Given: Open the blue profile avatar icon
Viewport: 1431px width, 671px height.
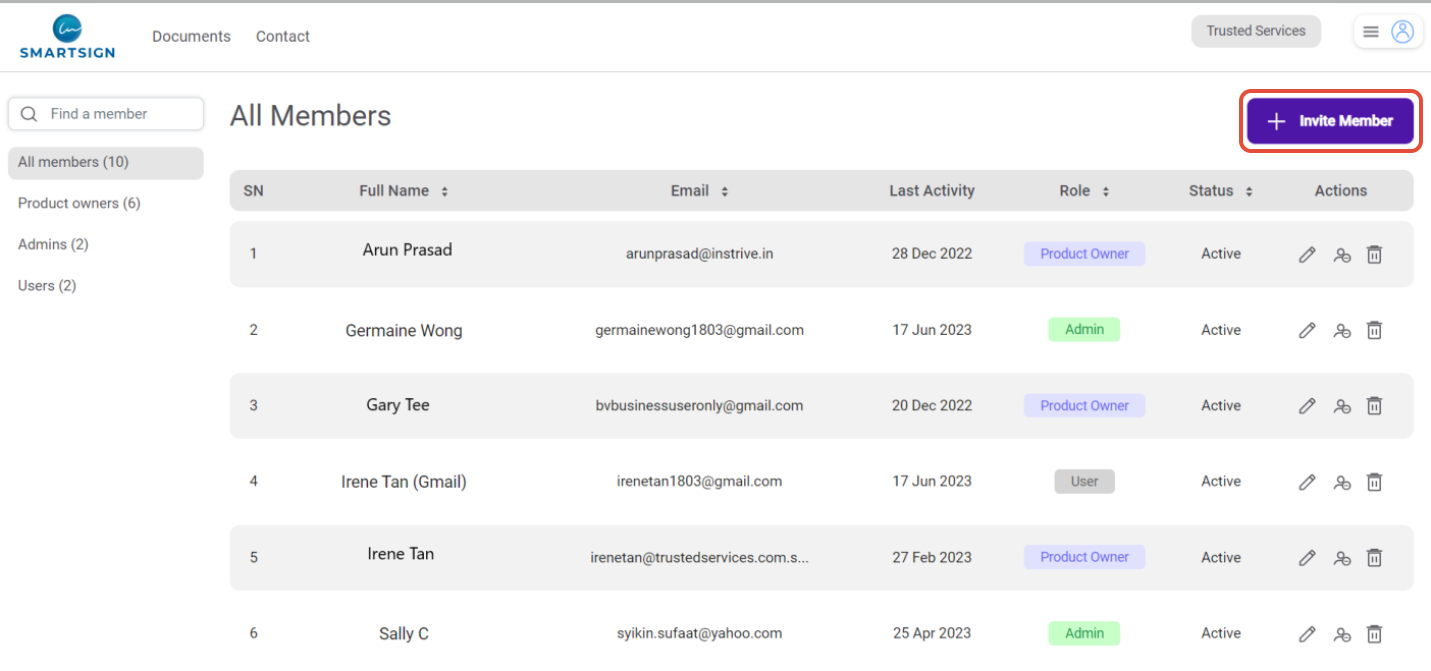Looking at the screenshot, I should coord(1402,31).
